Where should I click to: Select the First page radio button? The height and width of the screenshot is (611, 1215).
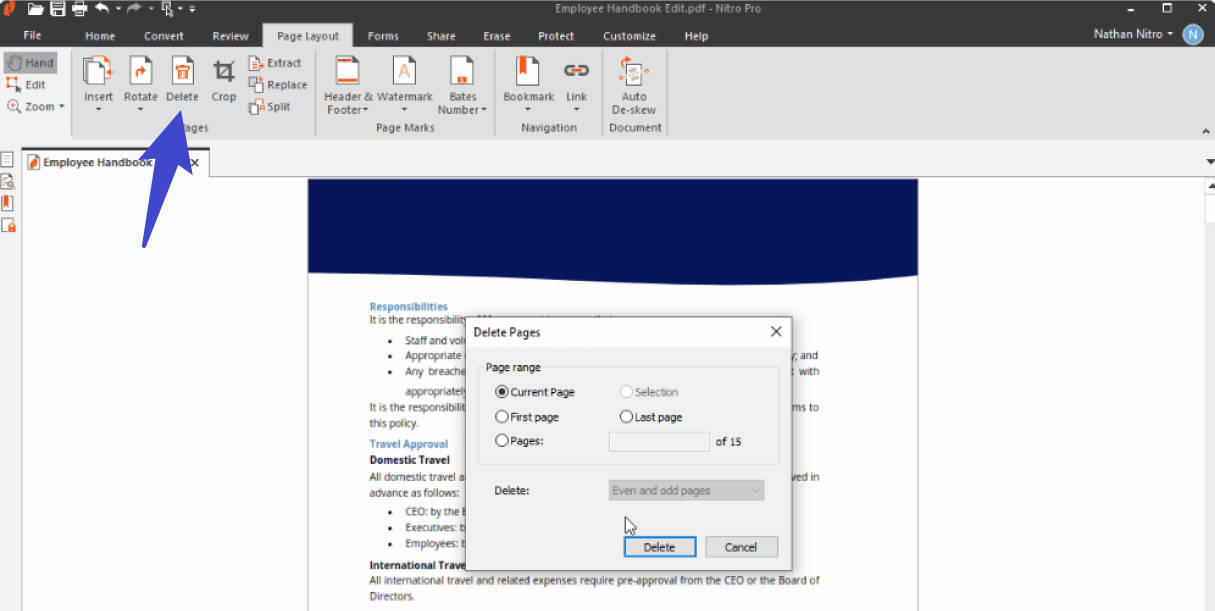point(502,416)
